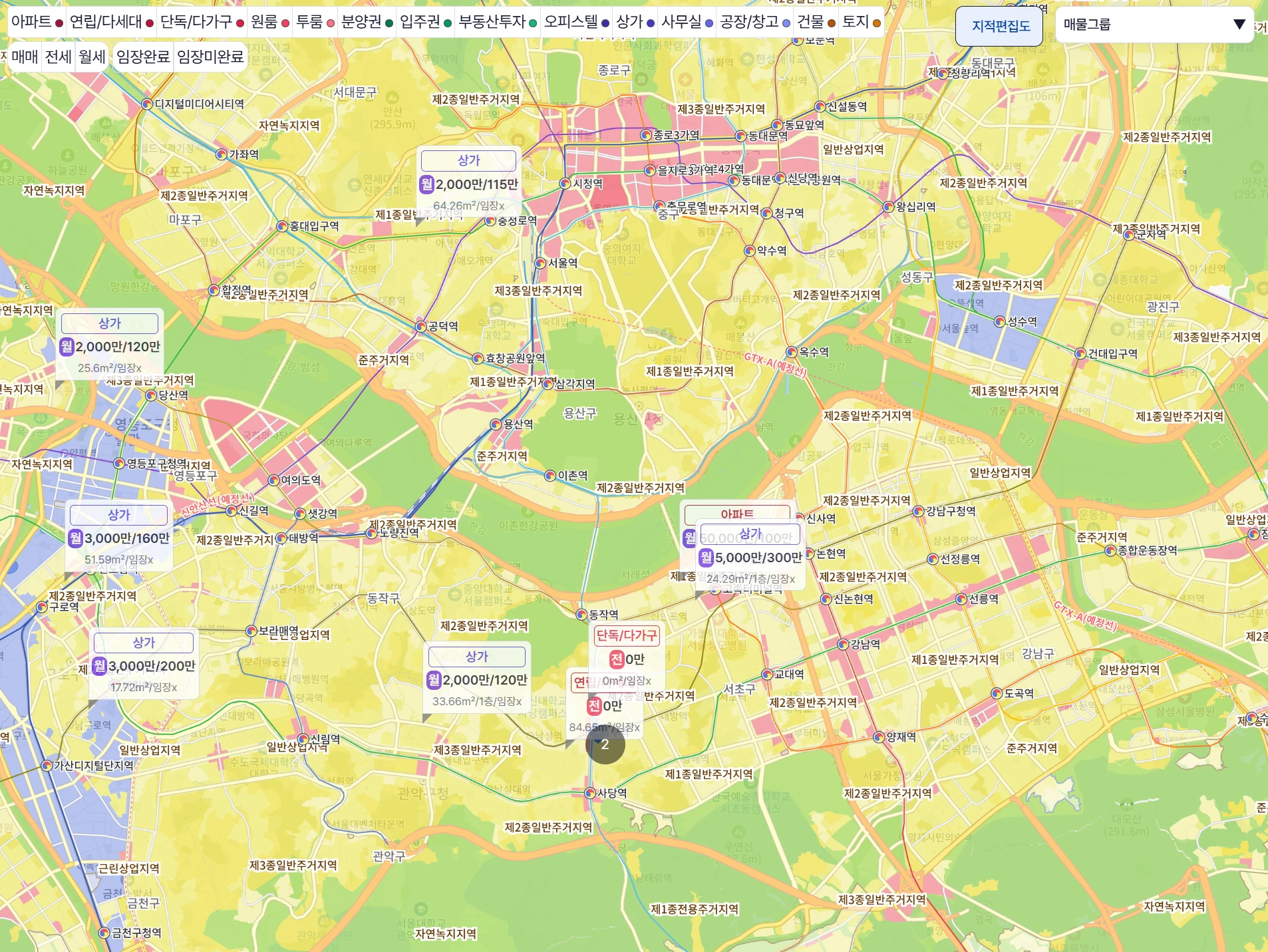Image resolution: width=1268 pixels, height=952 pixels.
Task: Switch to the 전세 deal type
Action: [58, 57]
